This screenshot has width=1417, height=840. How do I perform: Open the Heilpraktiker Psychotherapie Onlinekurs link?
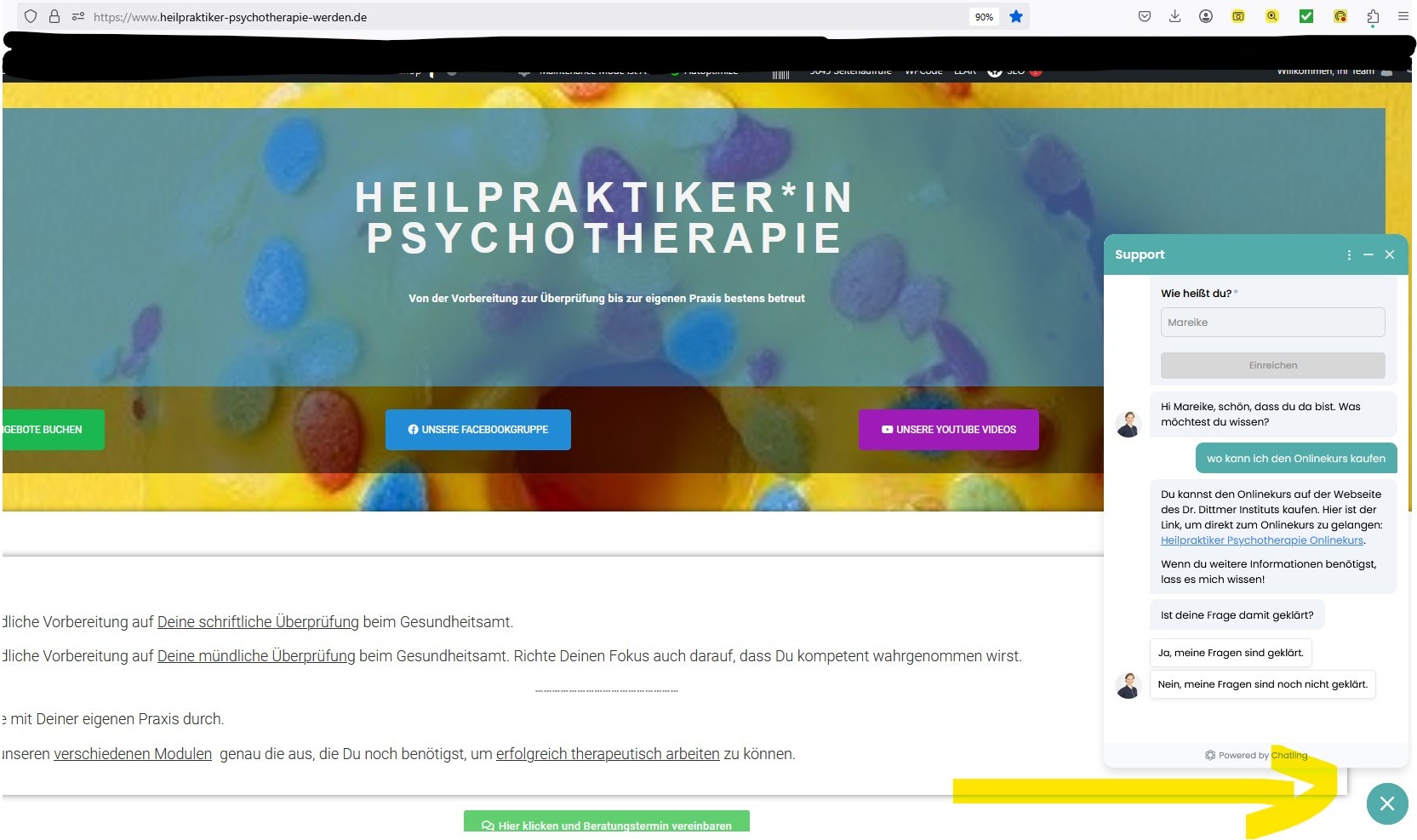click(x=1261, y=540)
